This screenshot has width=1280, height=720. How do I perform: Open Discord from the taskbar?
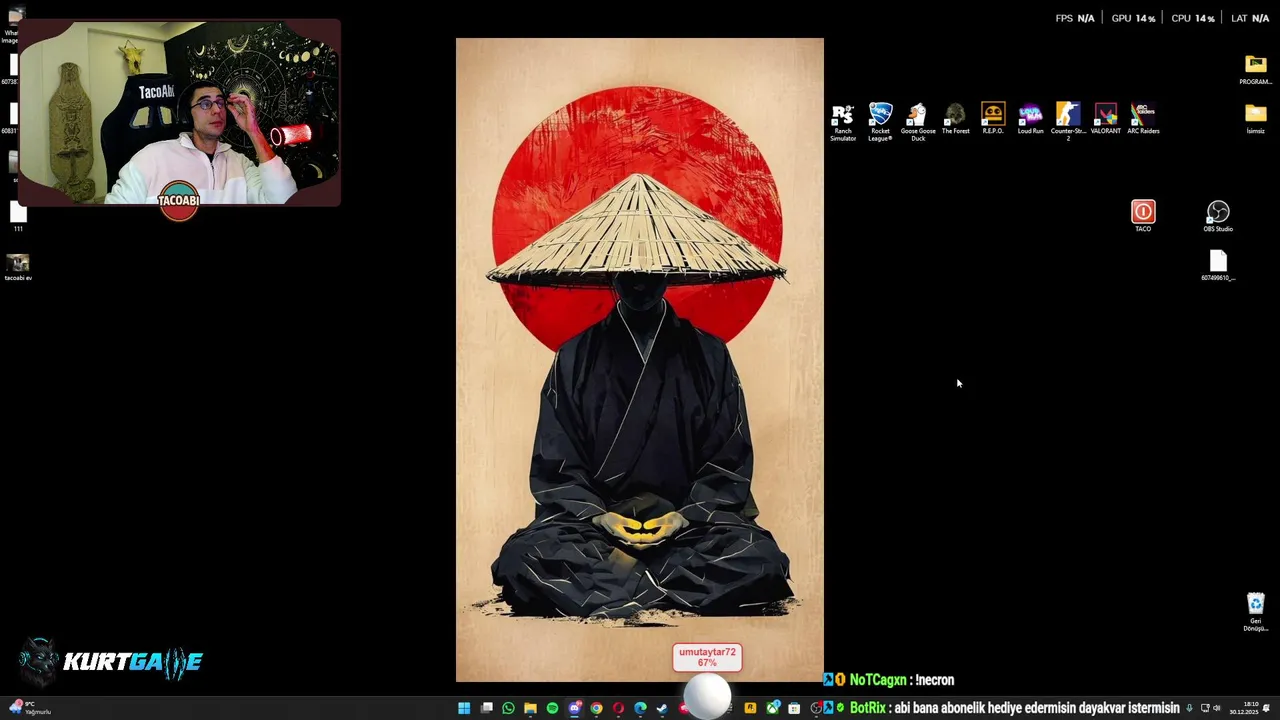pyautogui.click(x=574, y=708)
